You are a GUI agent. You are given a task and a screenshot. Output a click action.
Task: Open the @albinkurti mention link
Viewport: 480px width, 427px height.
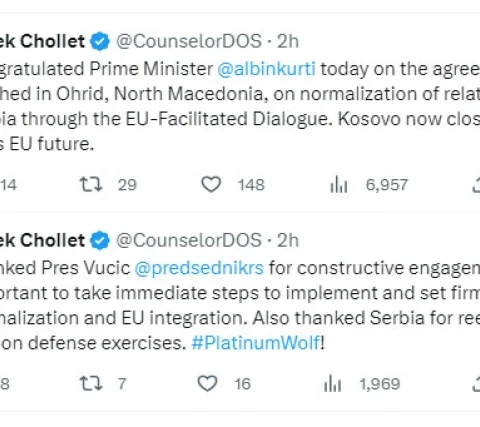266,69
